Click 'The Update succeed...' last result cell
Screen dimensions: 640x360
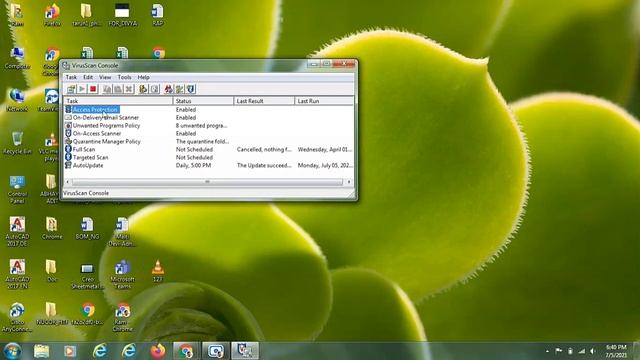tap(264, 165)
